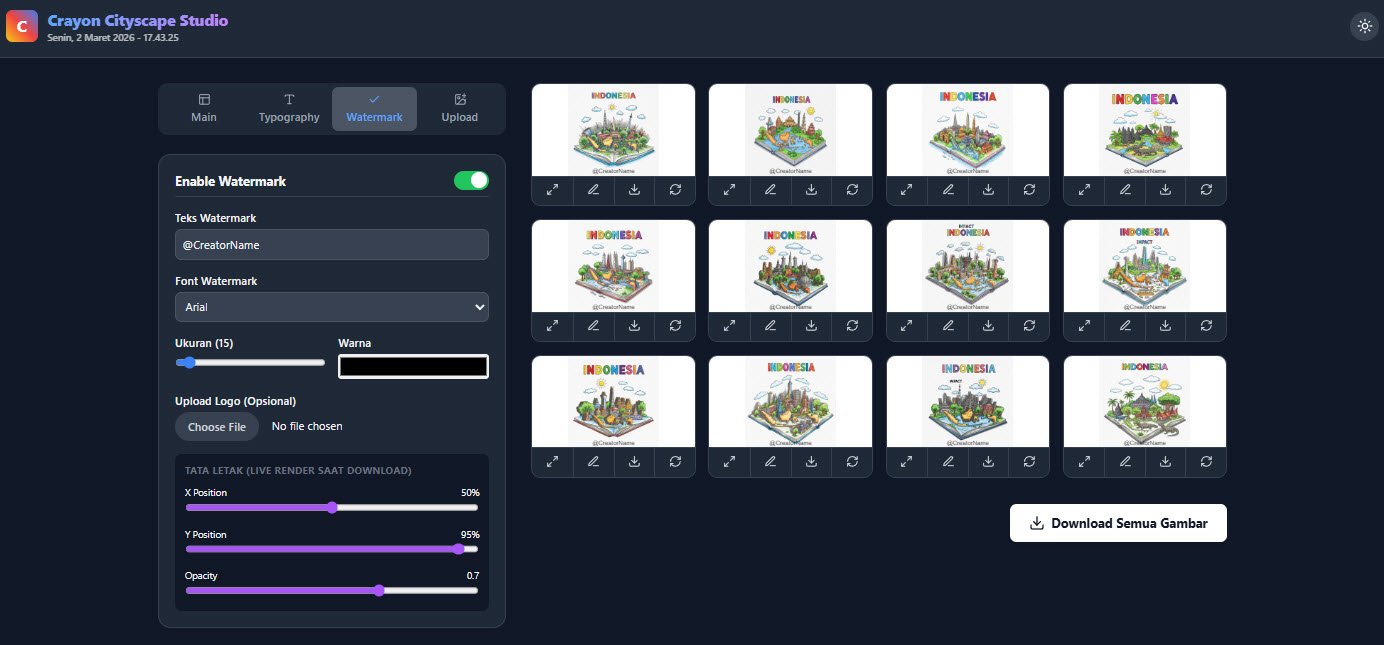
Task: Open the Warna black color swatch
Action: (414, 367)
